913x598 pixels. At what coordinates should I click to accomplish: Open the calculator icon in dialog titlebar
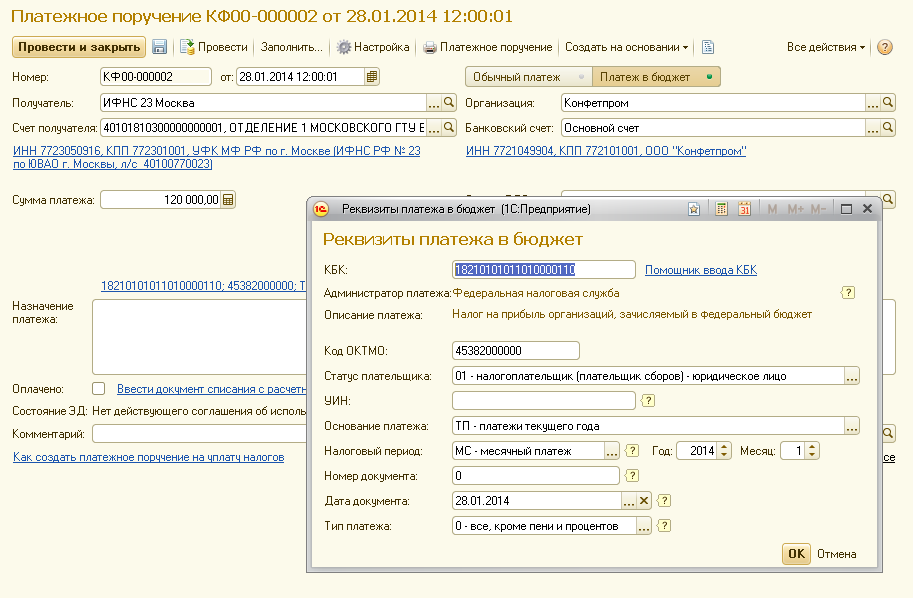click(721, 209)
